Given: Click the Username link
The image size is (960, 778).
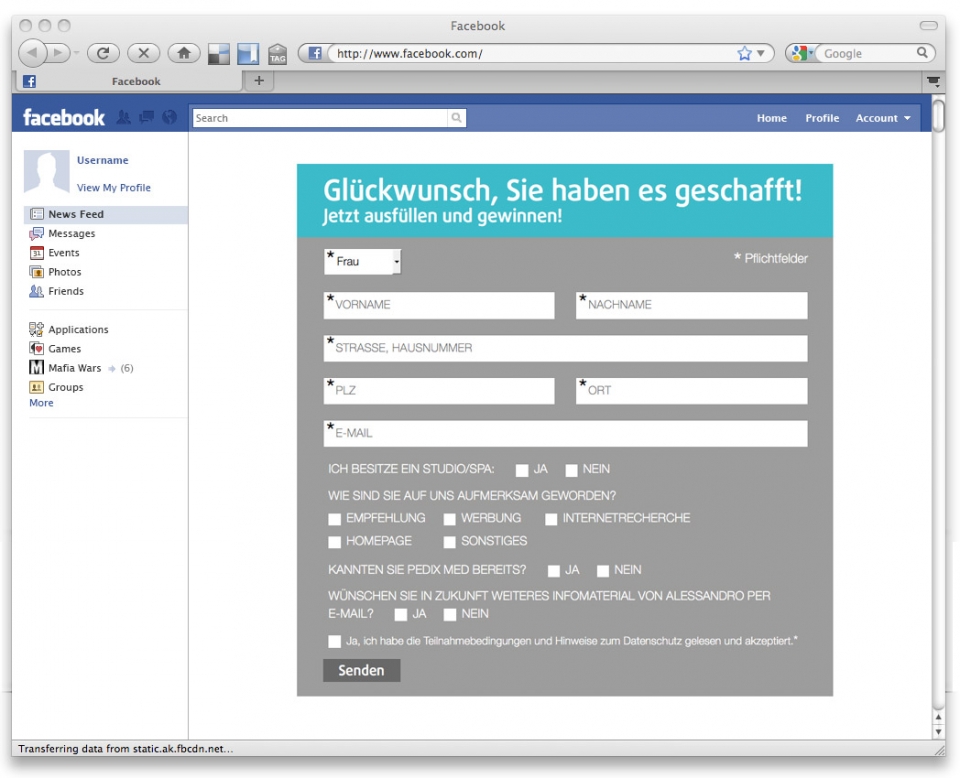Looking at the screenshot, I should coord(102,160).
